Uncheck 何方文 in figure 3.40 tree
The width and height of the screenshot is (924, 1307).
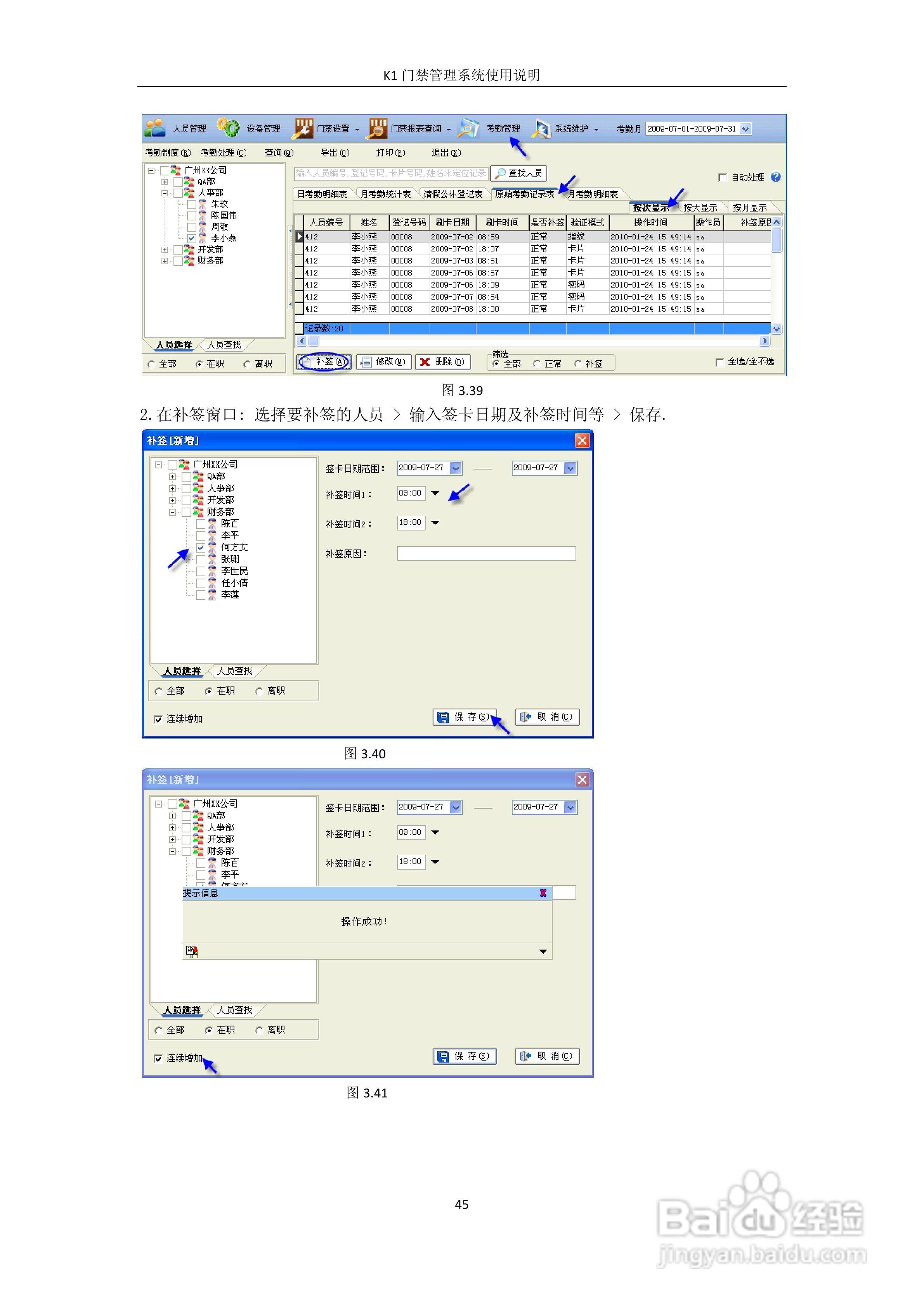click(x=201, y=548)
